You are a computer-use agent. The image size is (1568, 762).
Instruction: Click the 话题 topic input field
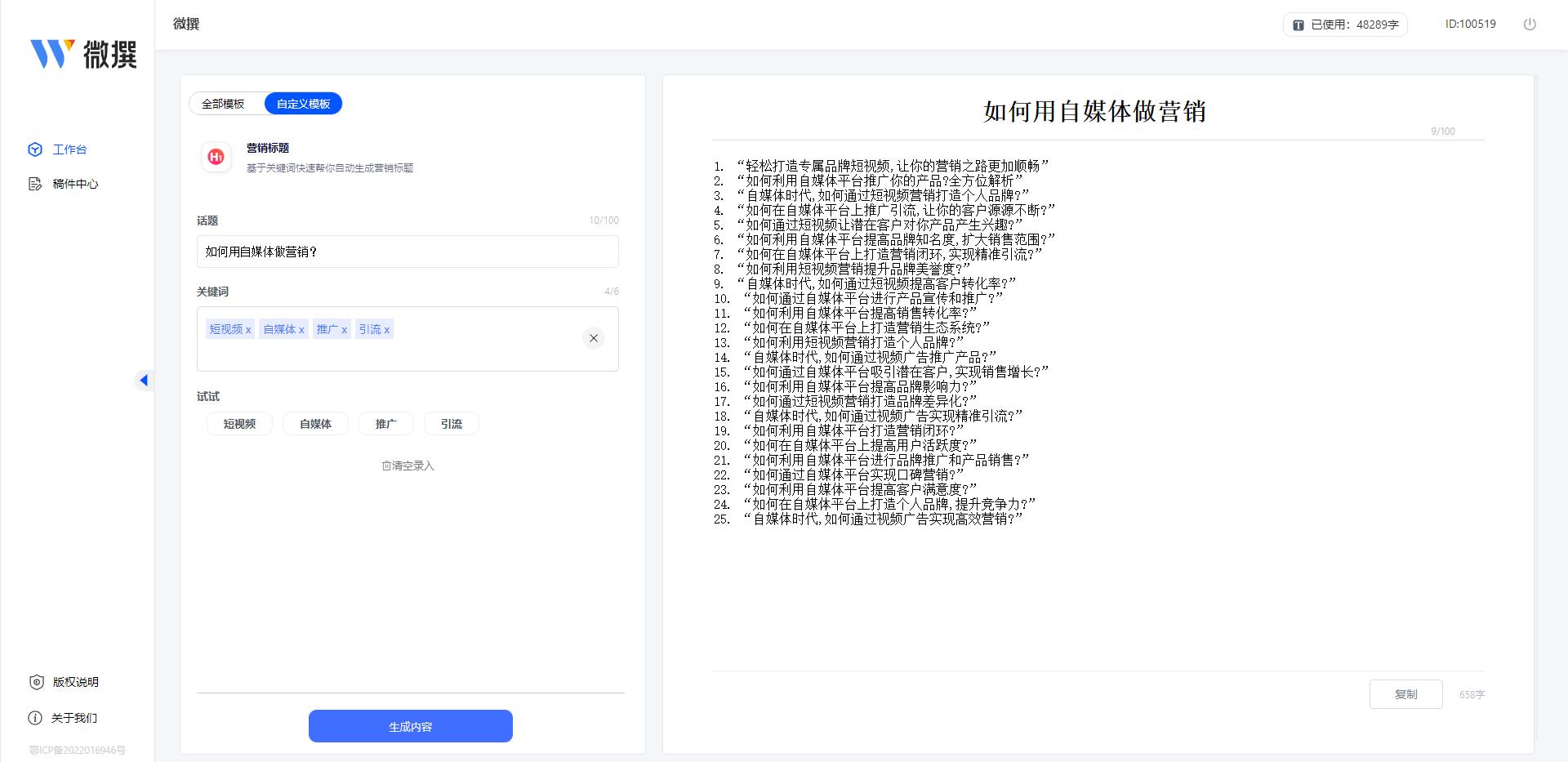[407, 252]
